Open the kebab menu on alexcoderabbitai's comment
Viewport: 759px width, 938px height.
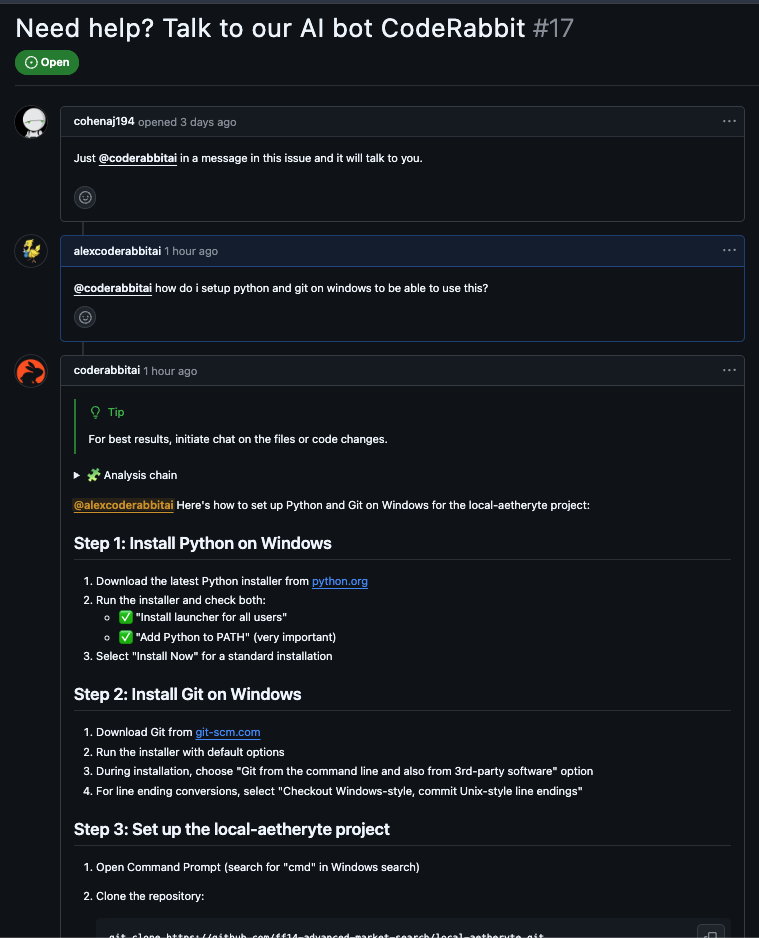tap(729, 250)
